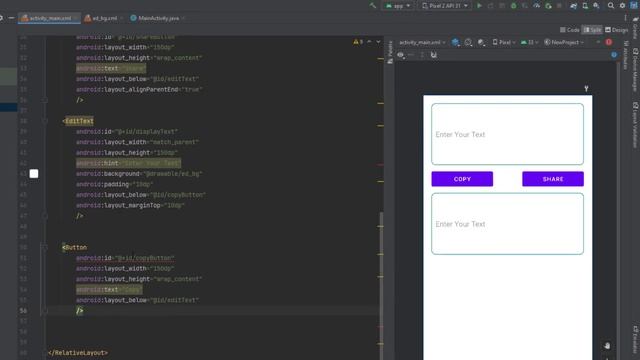
Task: Switch editor to Split view mode
Action: (592, 30)
